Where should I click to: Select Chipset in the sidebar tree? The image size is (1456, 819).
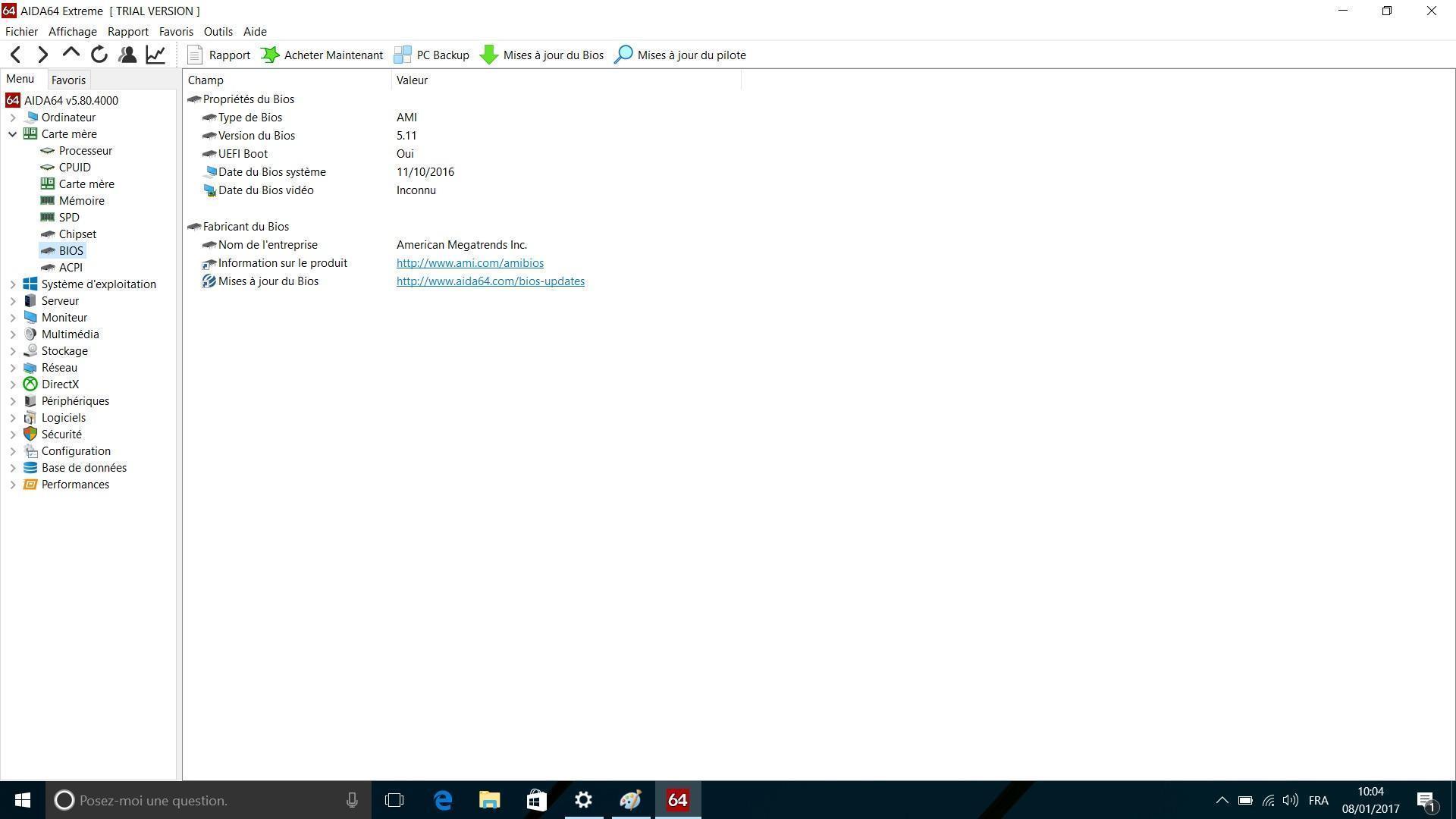tap(77, 234)
